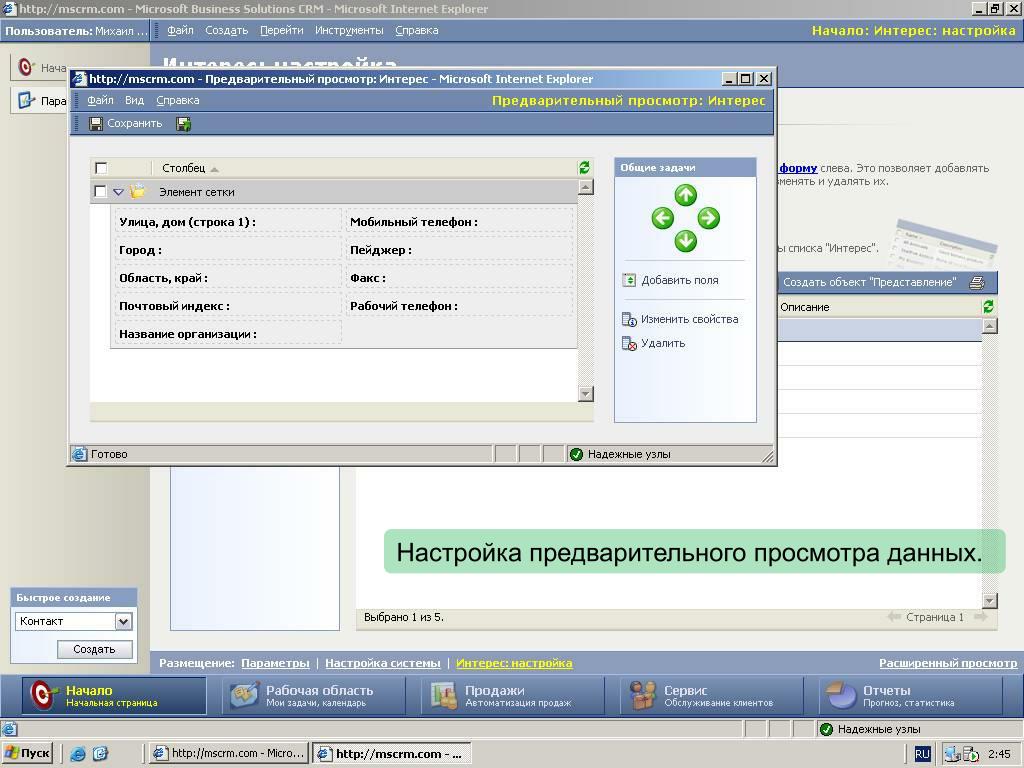Click the folder icon beside Элемент сетки
The width and height of the screenshot is (1024, 768).
[137, 191]
